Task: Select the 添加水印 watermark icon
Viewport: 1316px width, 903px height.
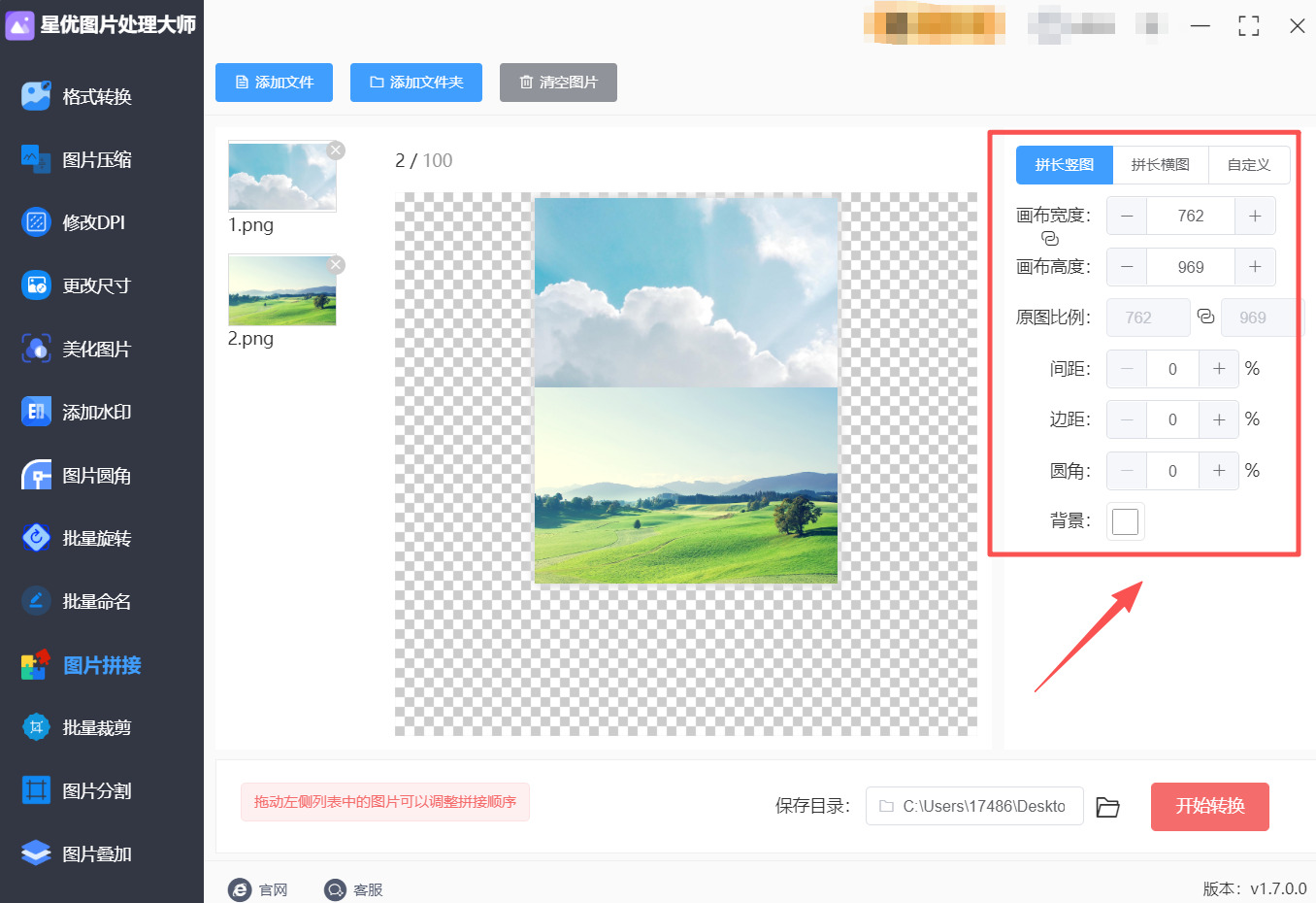Action: coord(36,412)
